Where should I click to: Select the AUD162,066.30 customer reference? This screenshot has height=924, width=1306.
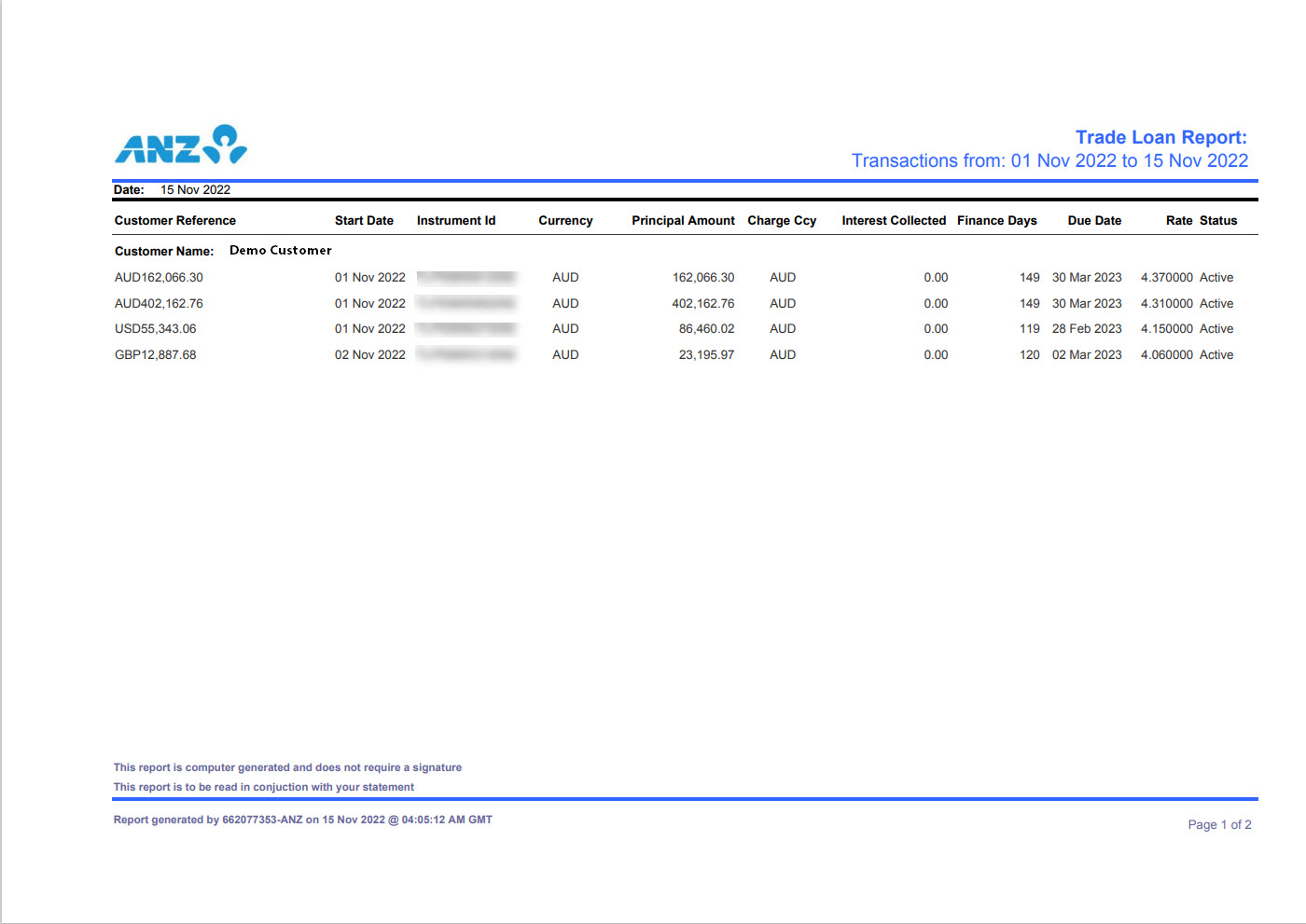point(159,278)
